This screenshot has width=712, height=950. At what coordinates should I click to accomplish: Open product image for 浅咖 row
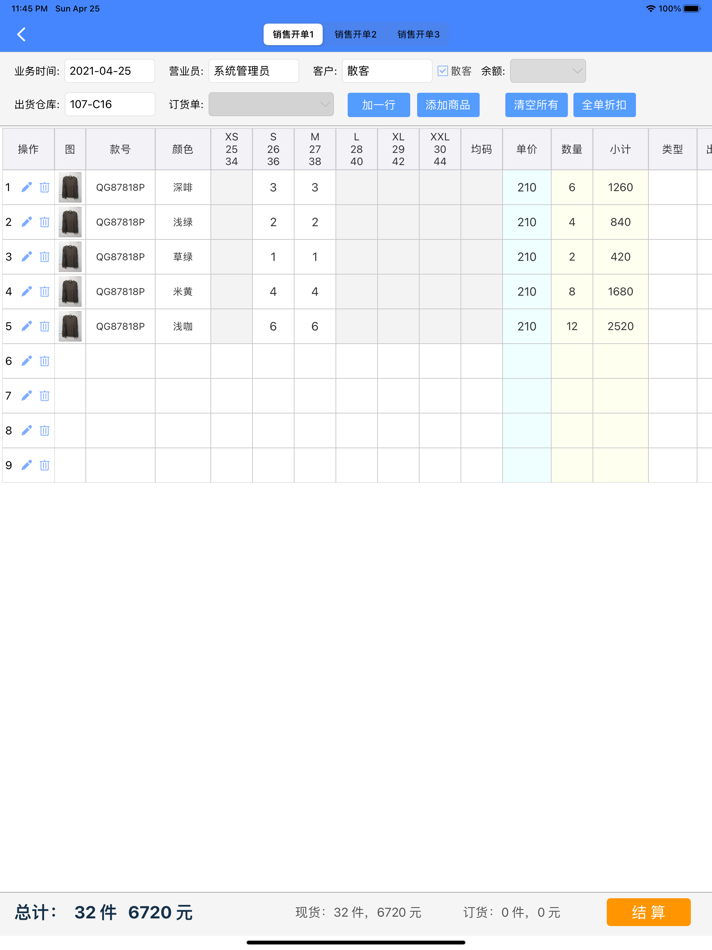tap(70, 326)
